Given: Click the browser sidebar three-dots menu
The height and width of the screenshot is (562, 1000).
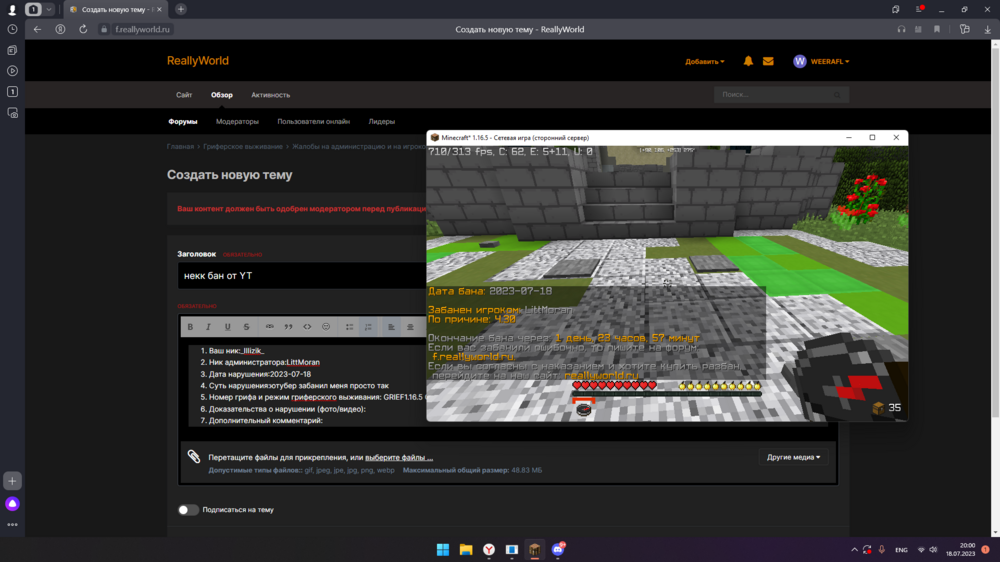Looking at the screenshot, I should 12,525.
